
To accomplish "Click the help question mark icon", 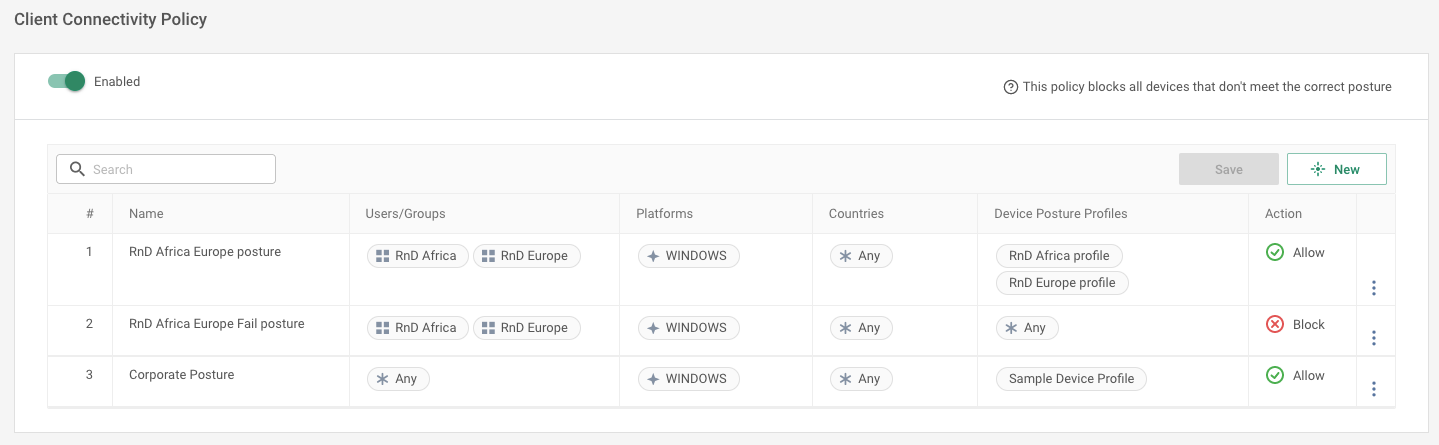I will point(1010,87).
